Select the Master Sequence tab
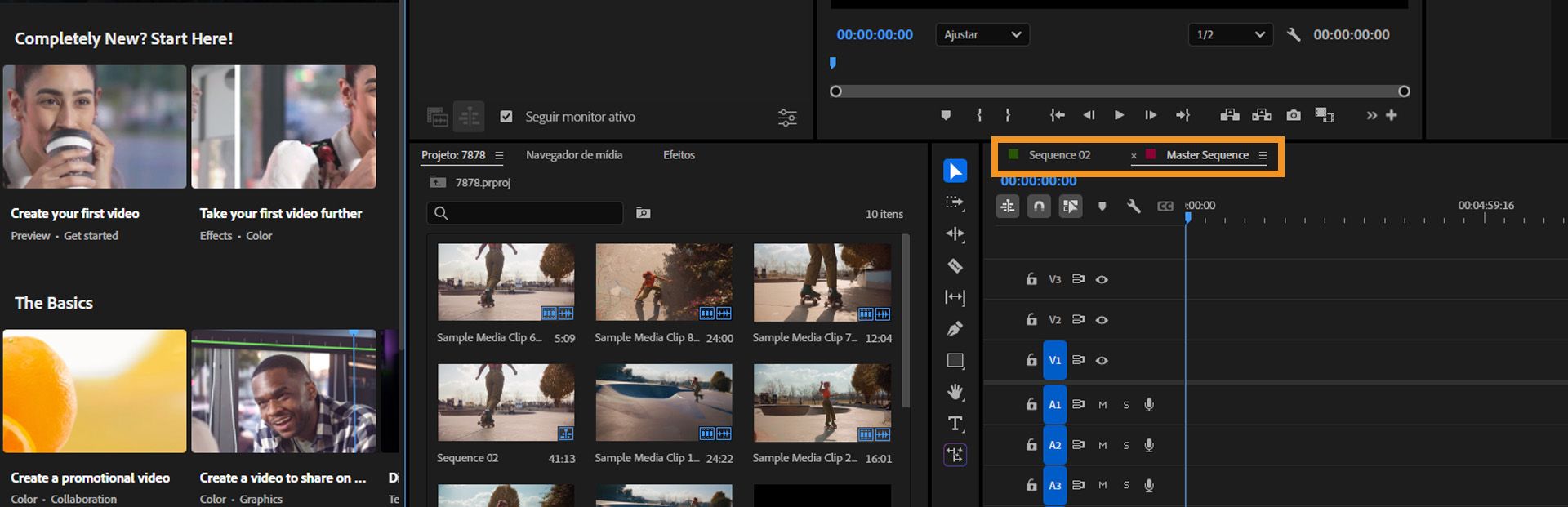 tap(1207, 155)
